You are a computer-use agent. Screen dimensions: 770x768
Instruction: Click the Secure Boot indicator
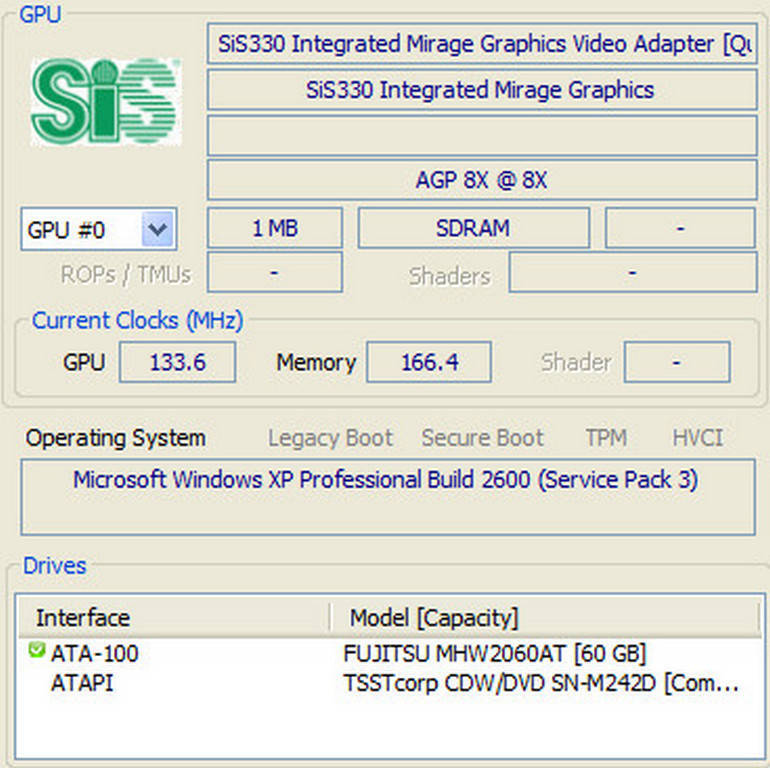point(482,438)
